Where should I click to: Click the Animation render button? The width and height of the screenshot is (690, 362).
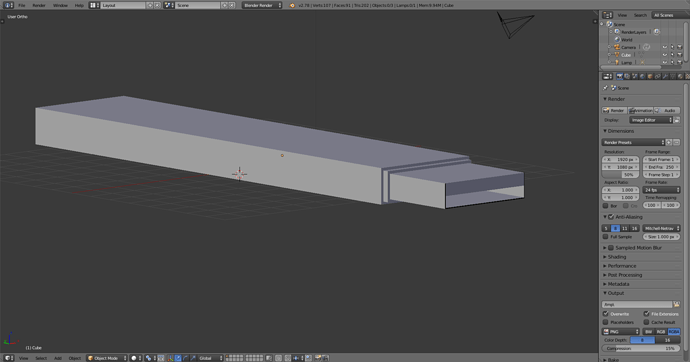pyautogui.click(x=641, y=110)
